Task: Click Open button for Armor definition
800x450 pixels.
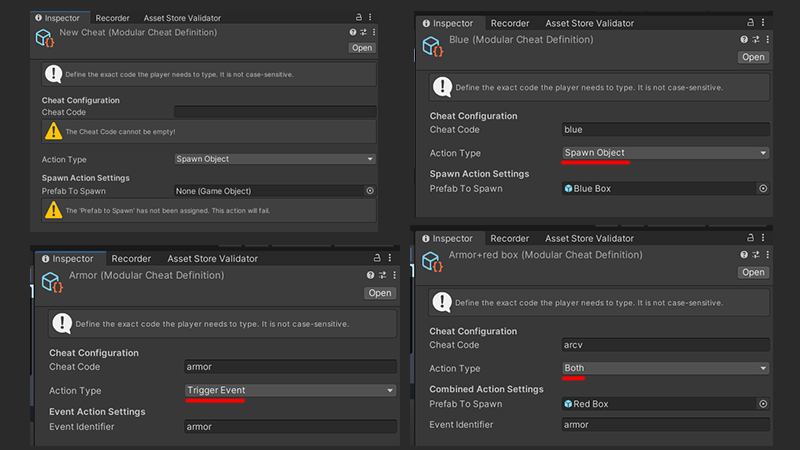Action: click(x=380, y=293)
